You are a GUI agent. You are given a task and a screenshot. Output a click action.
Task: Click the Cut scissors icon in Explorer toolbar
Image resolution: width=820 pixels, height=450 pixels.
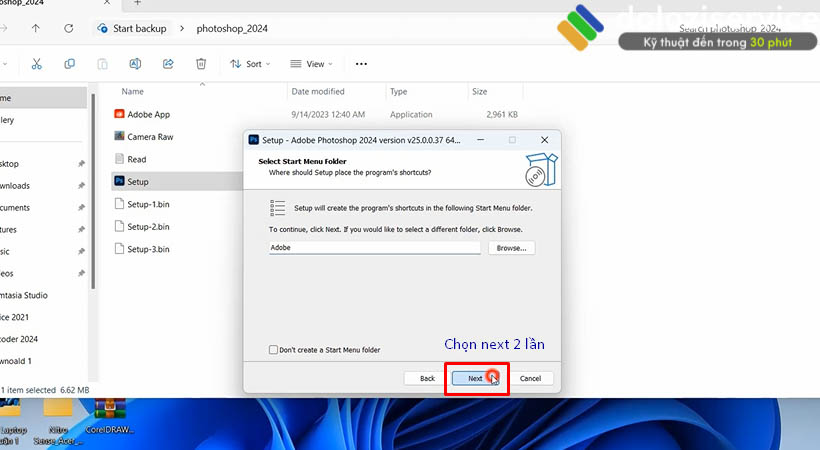pyautogui.click(x=36, y=64)
